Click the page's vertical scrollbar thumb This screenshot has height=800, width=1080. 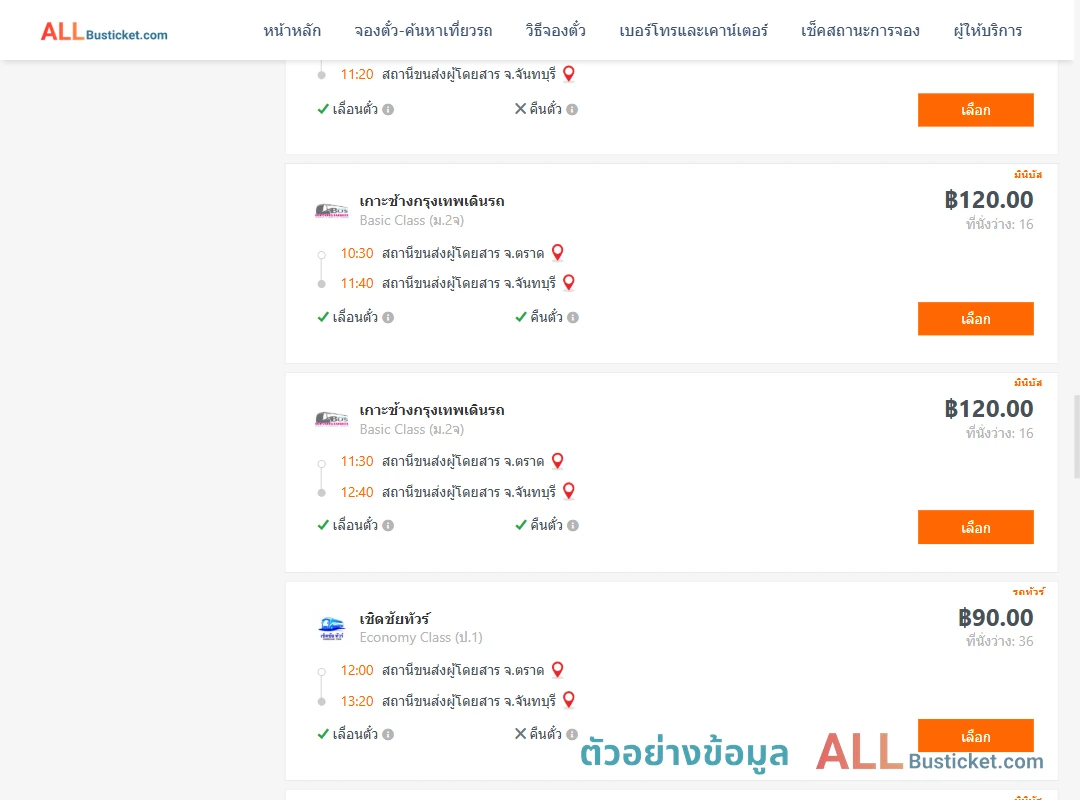tap(1076, 436)
